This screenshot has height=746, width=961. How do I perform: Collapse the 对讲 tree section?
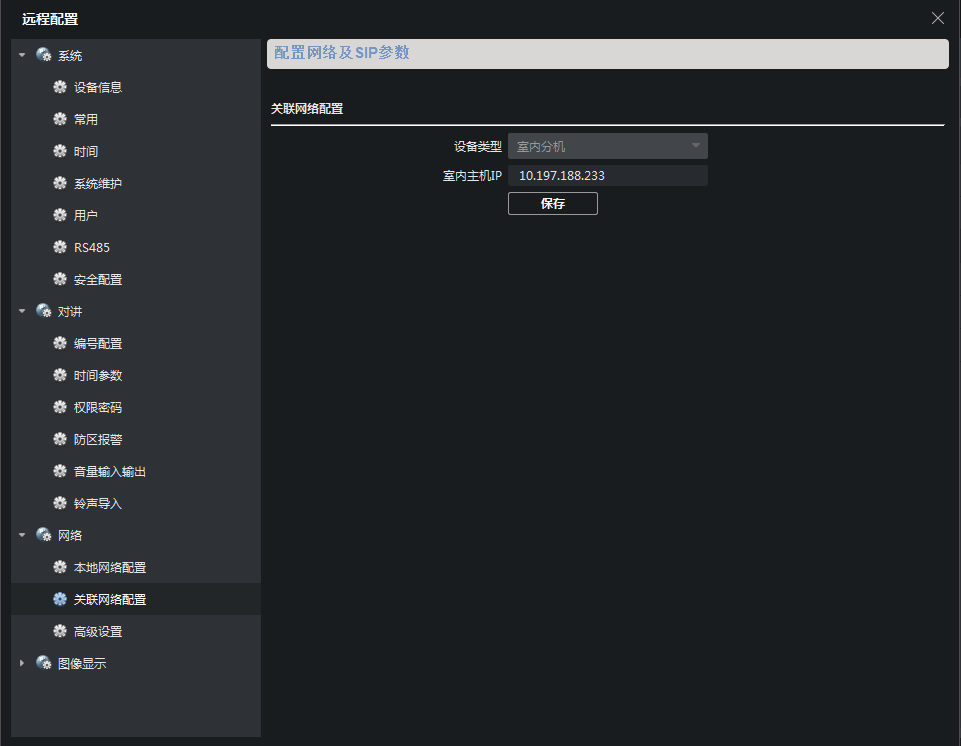[x=22, y=311]
